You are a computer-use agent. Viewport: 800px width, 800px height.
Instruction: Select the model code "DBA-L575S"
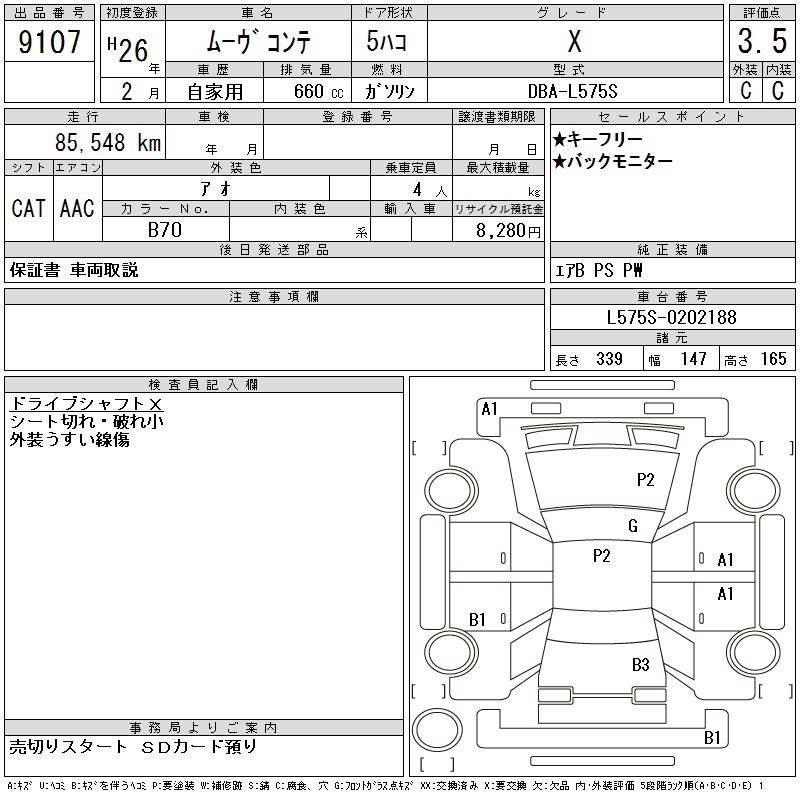572,91
